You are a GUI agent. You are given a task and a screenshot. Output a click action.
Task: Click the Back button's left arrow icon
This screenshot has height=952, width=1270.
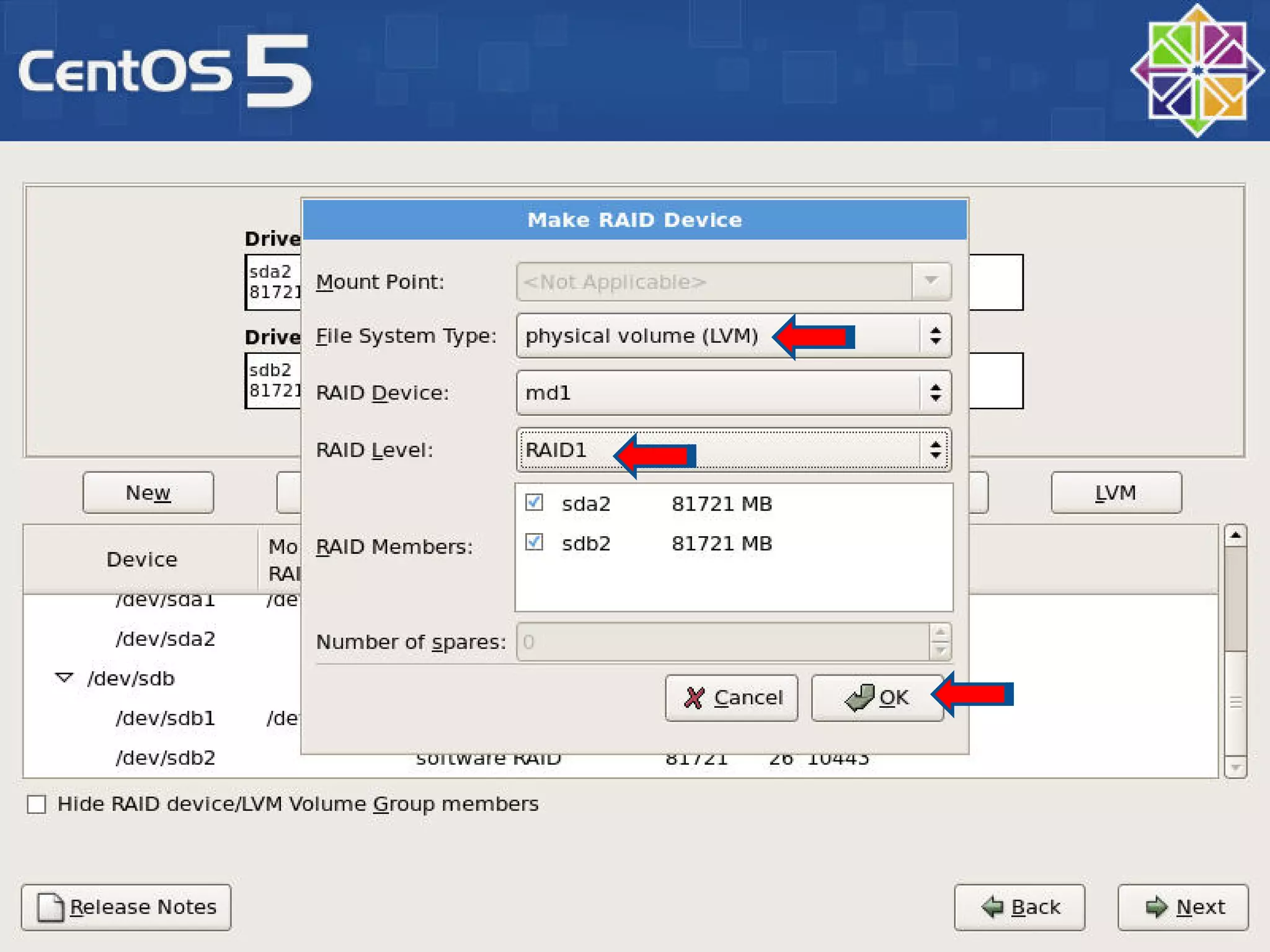tap(993, 907)
